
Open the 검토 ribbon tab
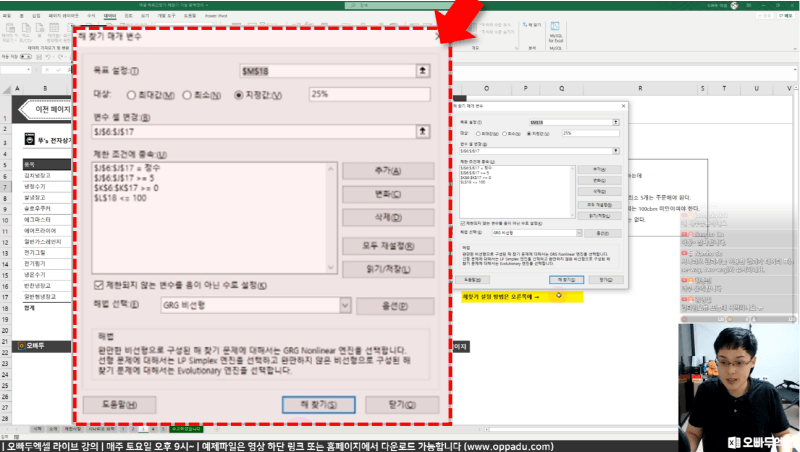pyautogui.click(x=129, y=16)
